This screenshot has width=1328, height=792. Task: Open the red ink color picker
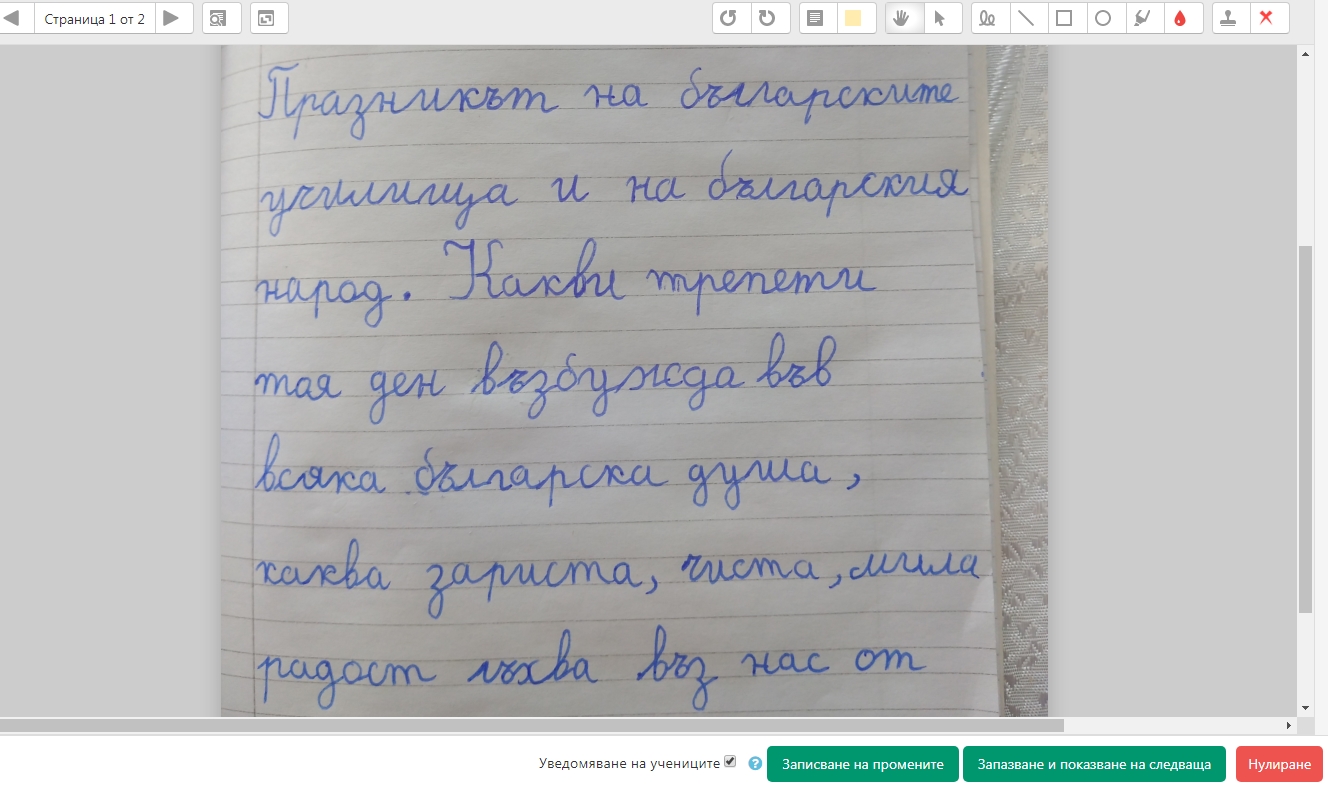click(x=1180, y=18)
